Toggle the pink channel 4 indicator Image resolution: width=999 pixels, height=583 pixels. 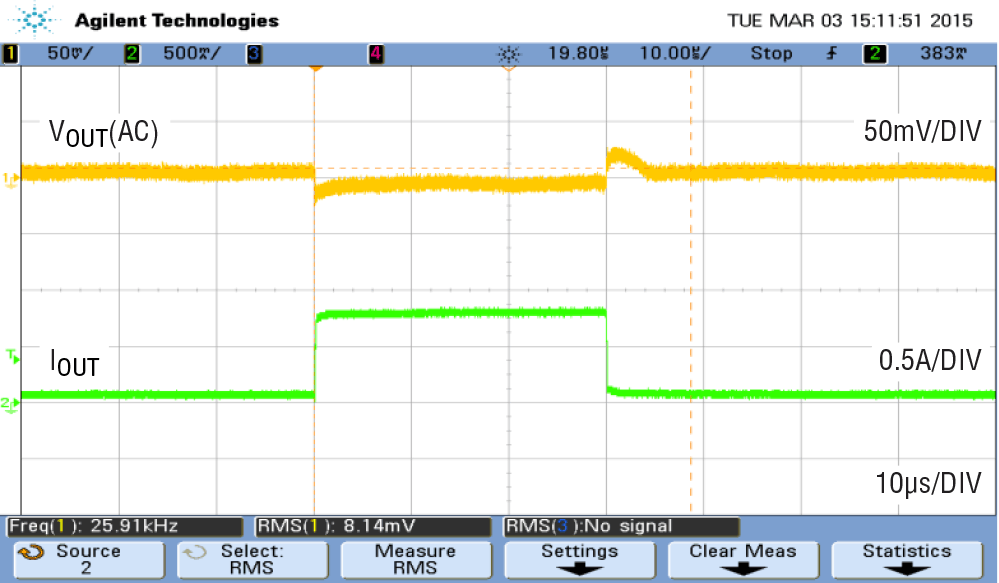click(x=375, y=54)
